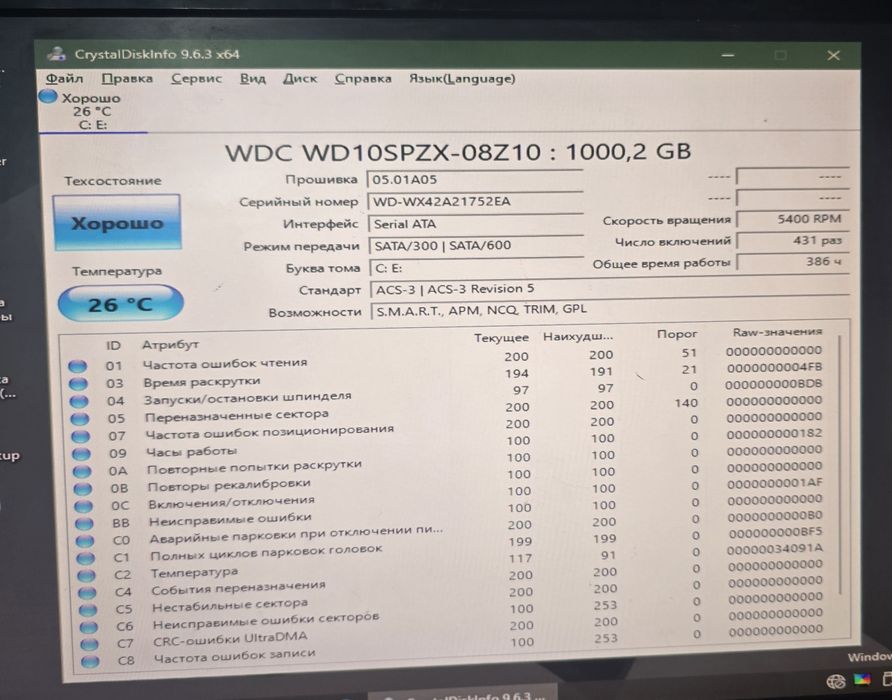The width and height of the screenshot is (892, 700).
Task: Select the Время раскрутки attribute row text
Action: (201, 381)
